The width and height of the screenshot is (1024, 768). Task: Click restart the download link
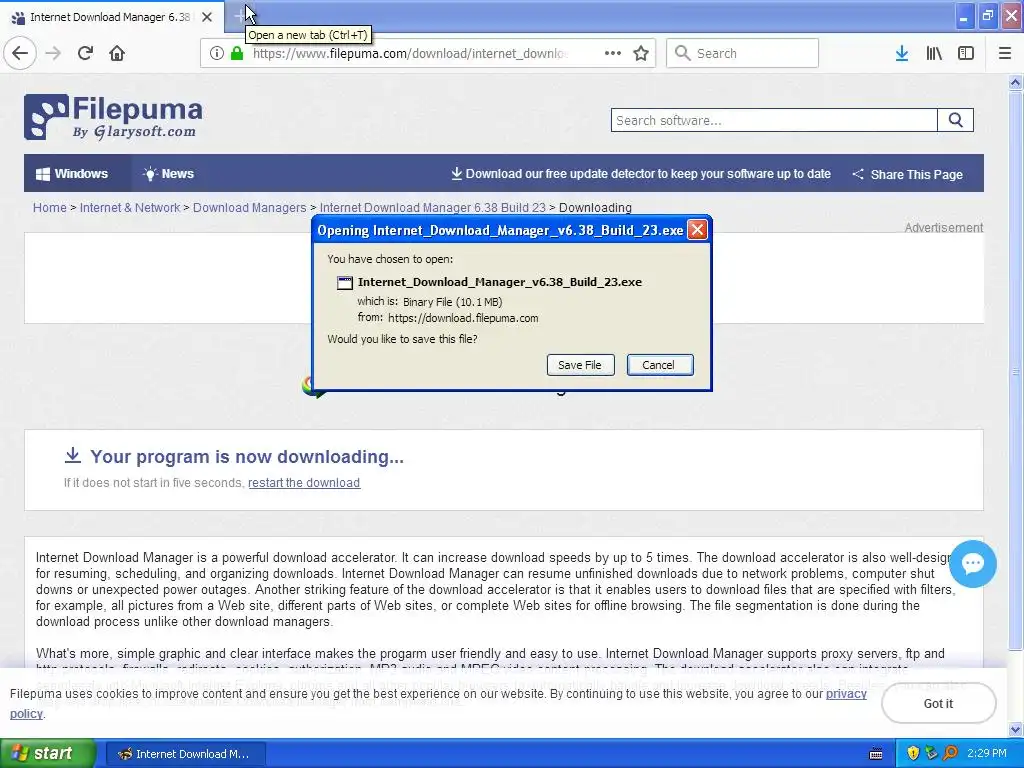click(304, 483)
